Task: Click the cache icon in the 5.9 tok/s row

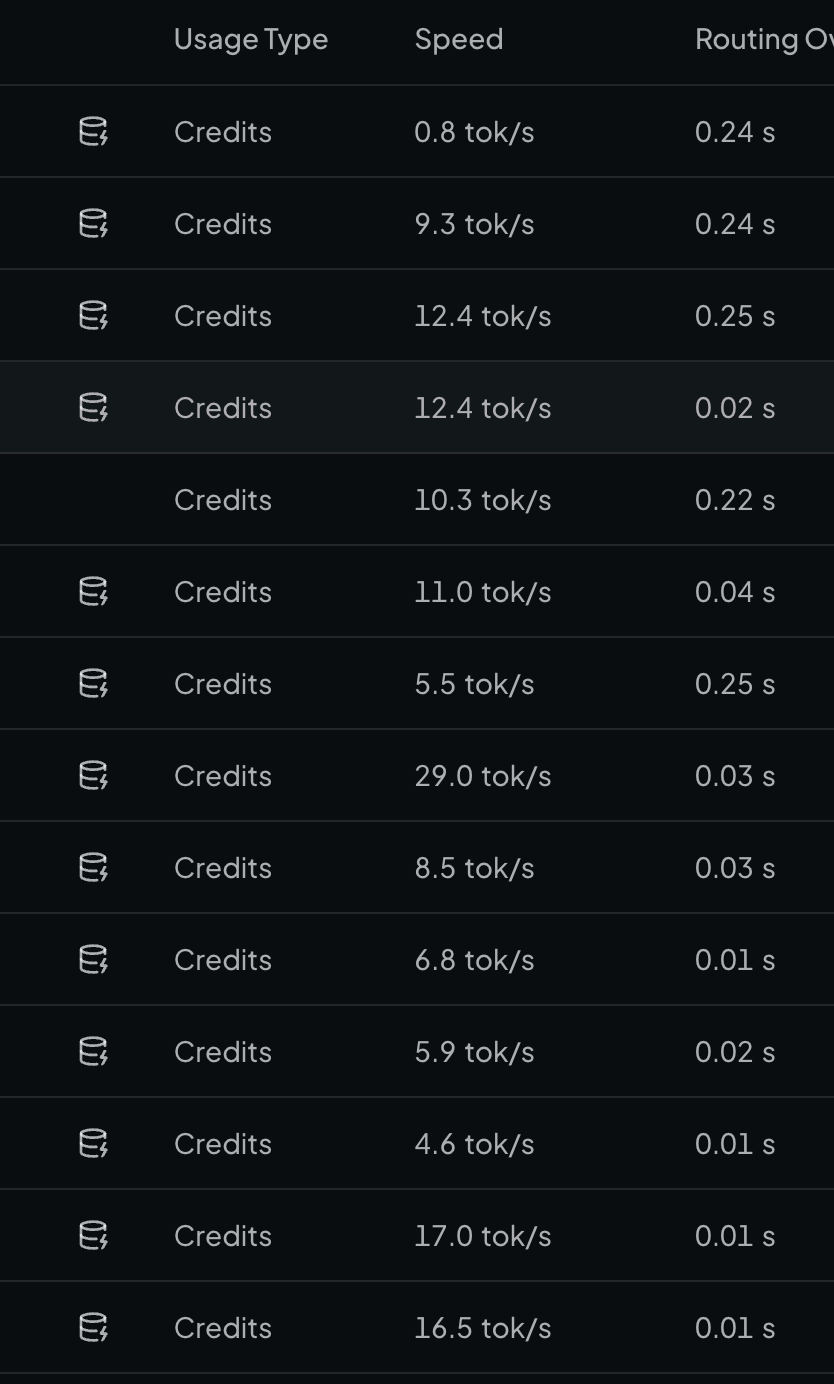Action: point(93,1052)
